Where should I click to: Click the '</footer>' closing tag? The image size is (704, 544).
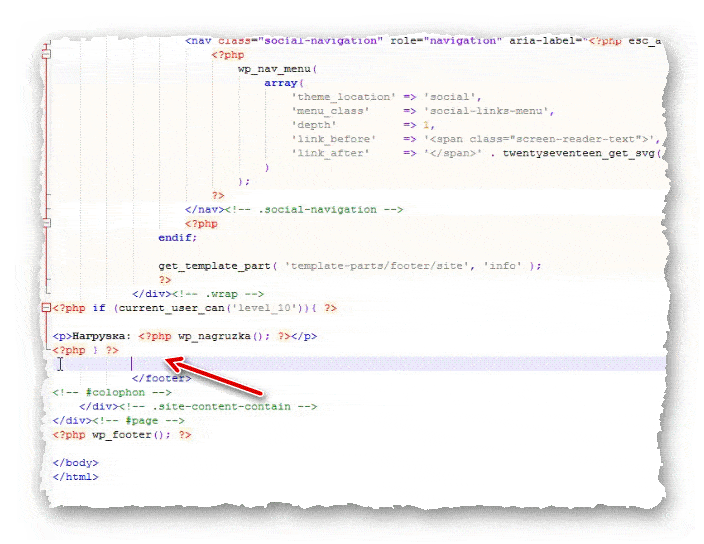click(x=162, y=378)
